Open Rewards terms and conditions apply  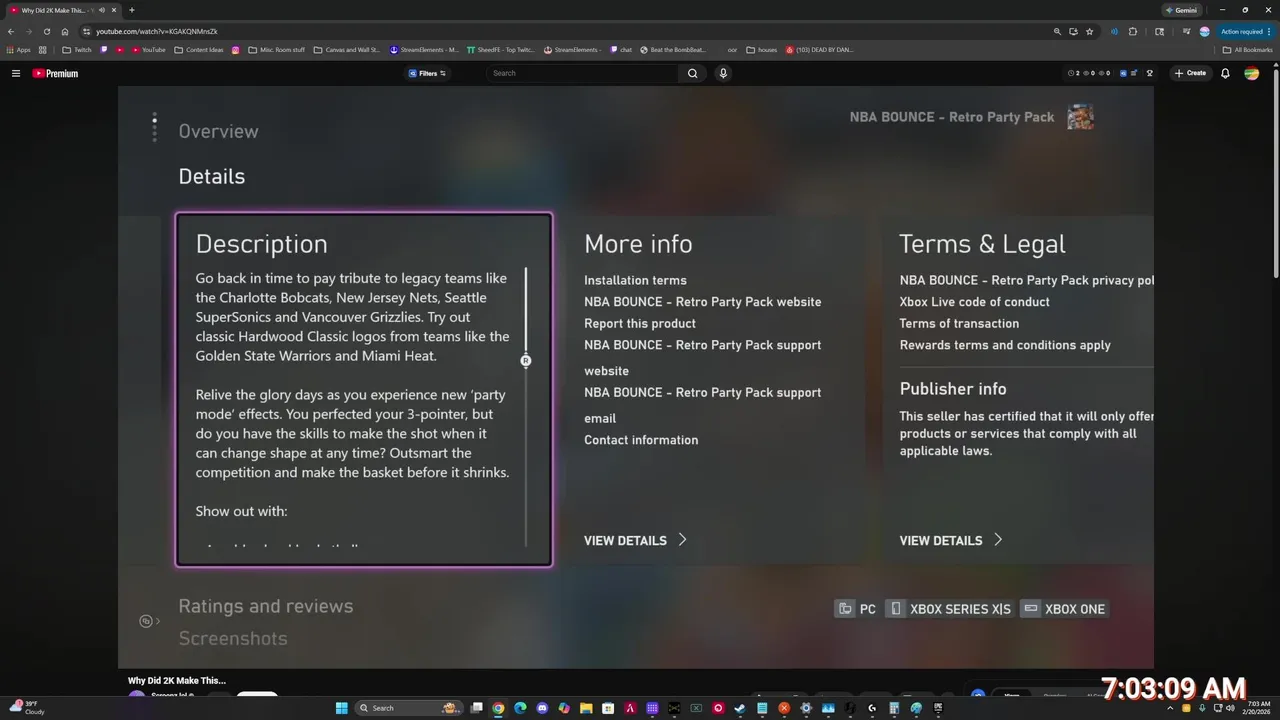pos(1005,345)
